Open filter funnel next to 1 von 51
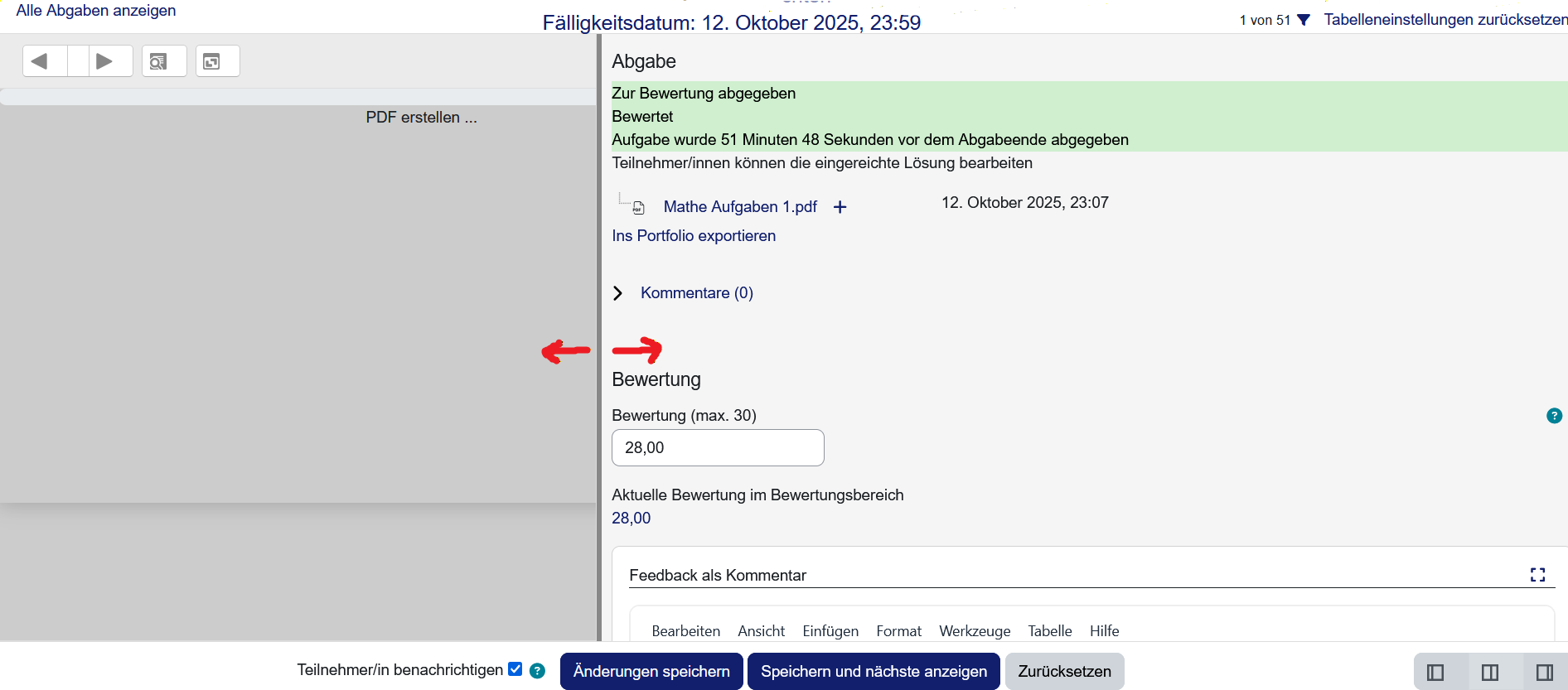This screenshot has width=1568, height=690. (1304, 20)
